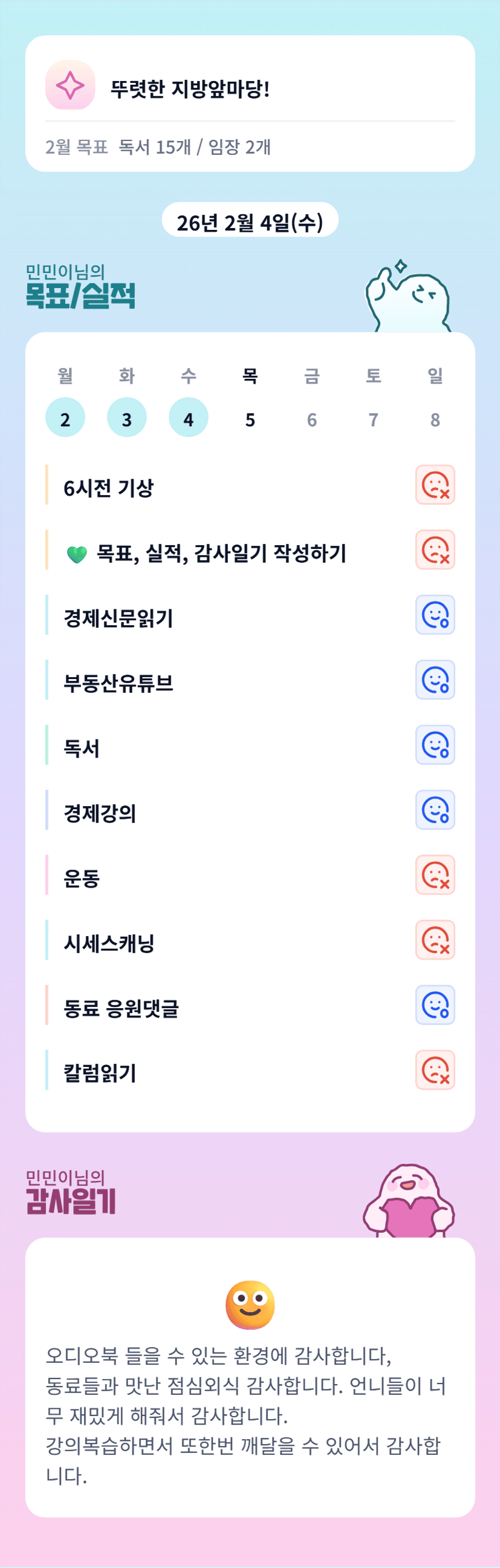The image size is (500, 1568).
Task: Open the 경제강의 goal item
Action: coord(100,813)
